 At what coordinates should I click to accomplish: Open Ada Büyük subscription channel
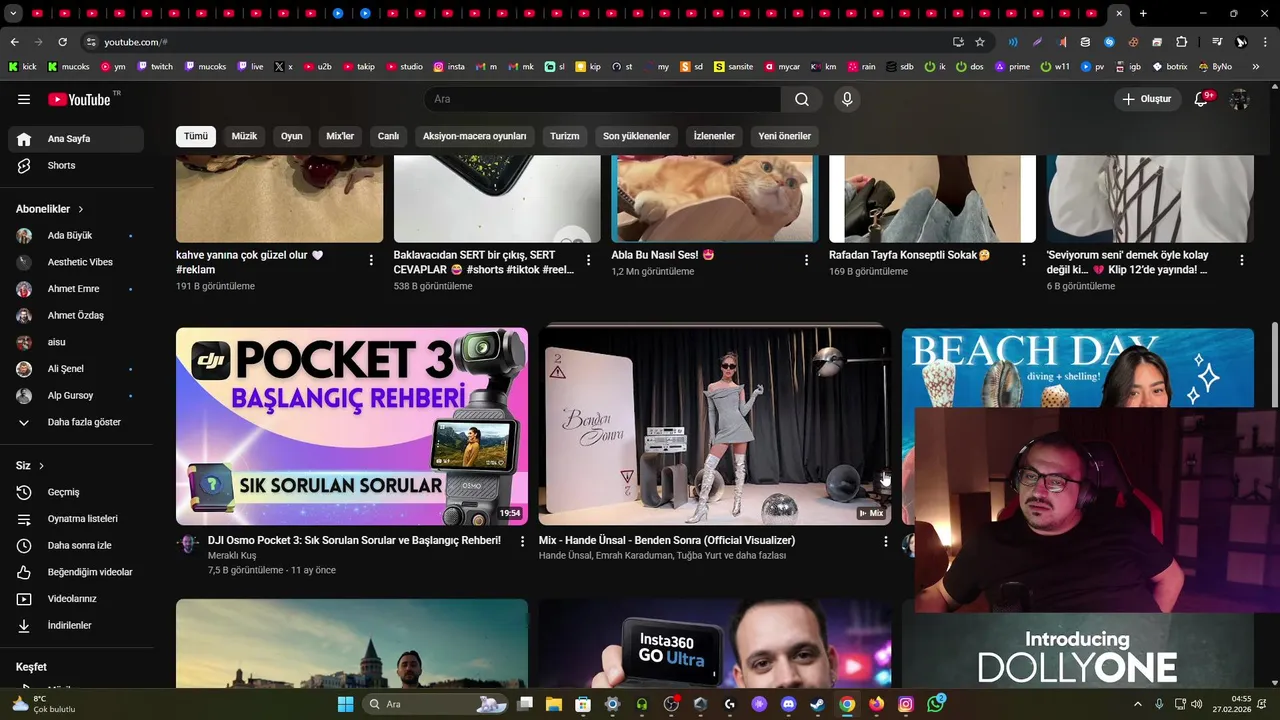coord(76,236)
